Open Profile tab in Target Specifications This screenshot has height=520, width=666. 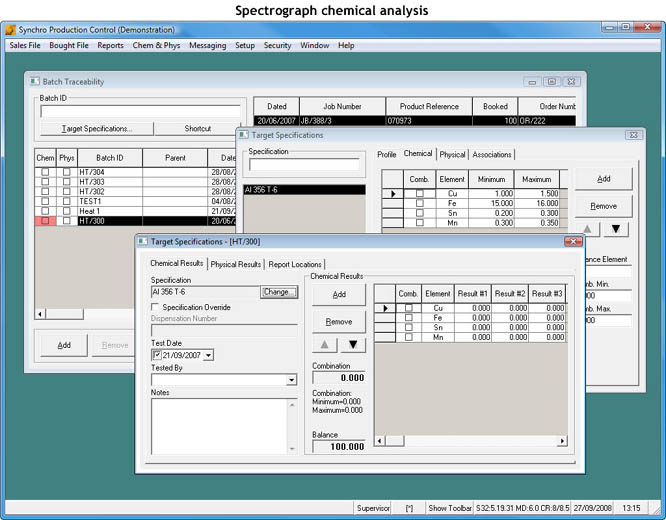387,155
